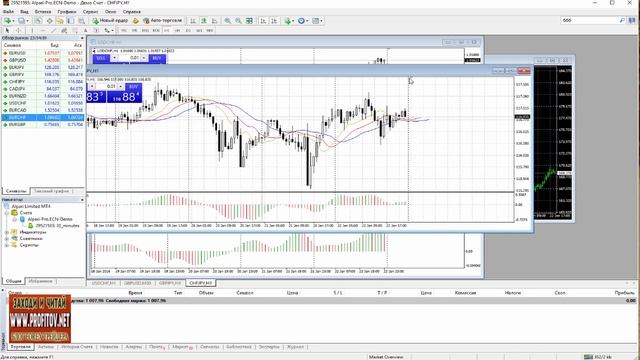This screenshot has height=360, width=640.
Task: Open the Вставка menu
Action: coord(43,12)
